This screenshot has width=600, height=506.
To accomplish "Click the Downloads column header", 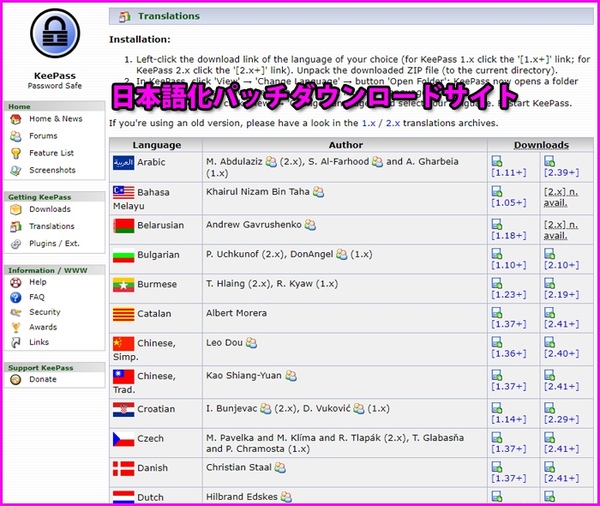I will click(541, 145).
